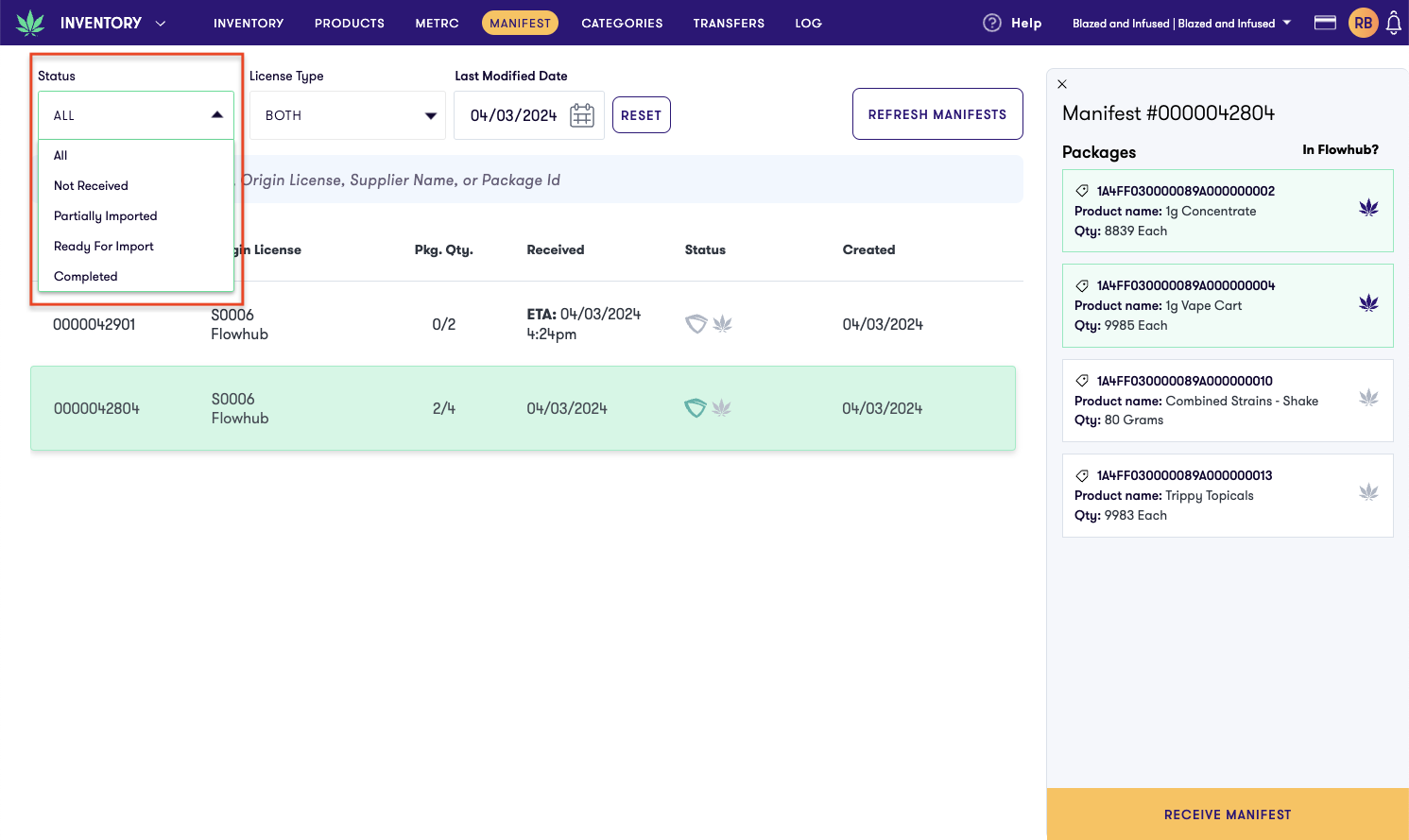The image size is (1409, 840).
Task: Click leaf status icon for manifest 0000042901
Action: [723, 324]
